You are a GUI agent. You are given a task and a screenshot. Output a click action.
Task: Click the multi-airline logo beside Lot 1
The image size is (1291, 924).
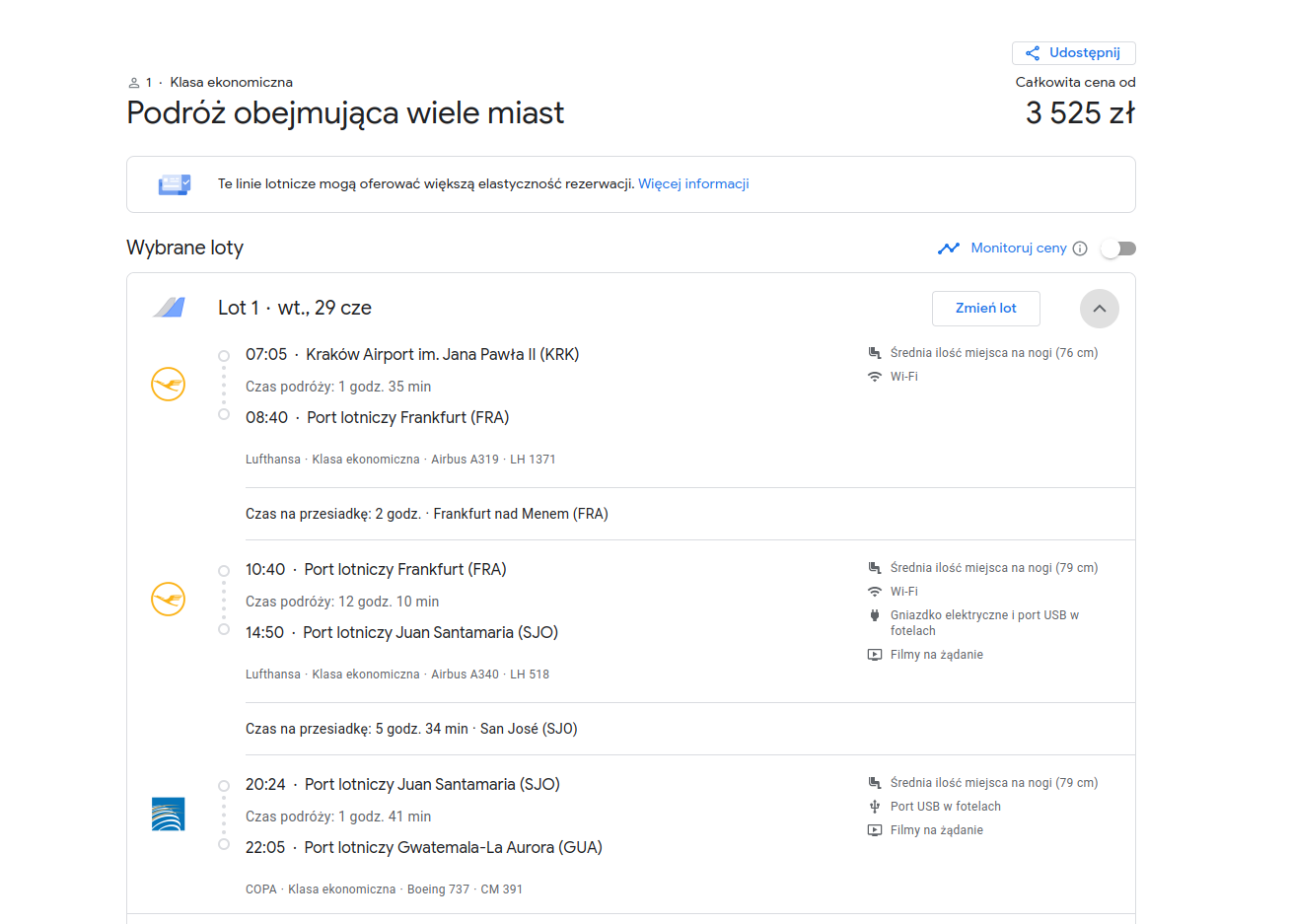169,308
